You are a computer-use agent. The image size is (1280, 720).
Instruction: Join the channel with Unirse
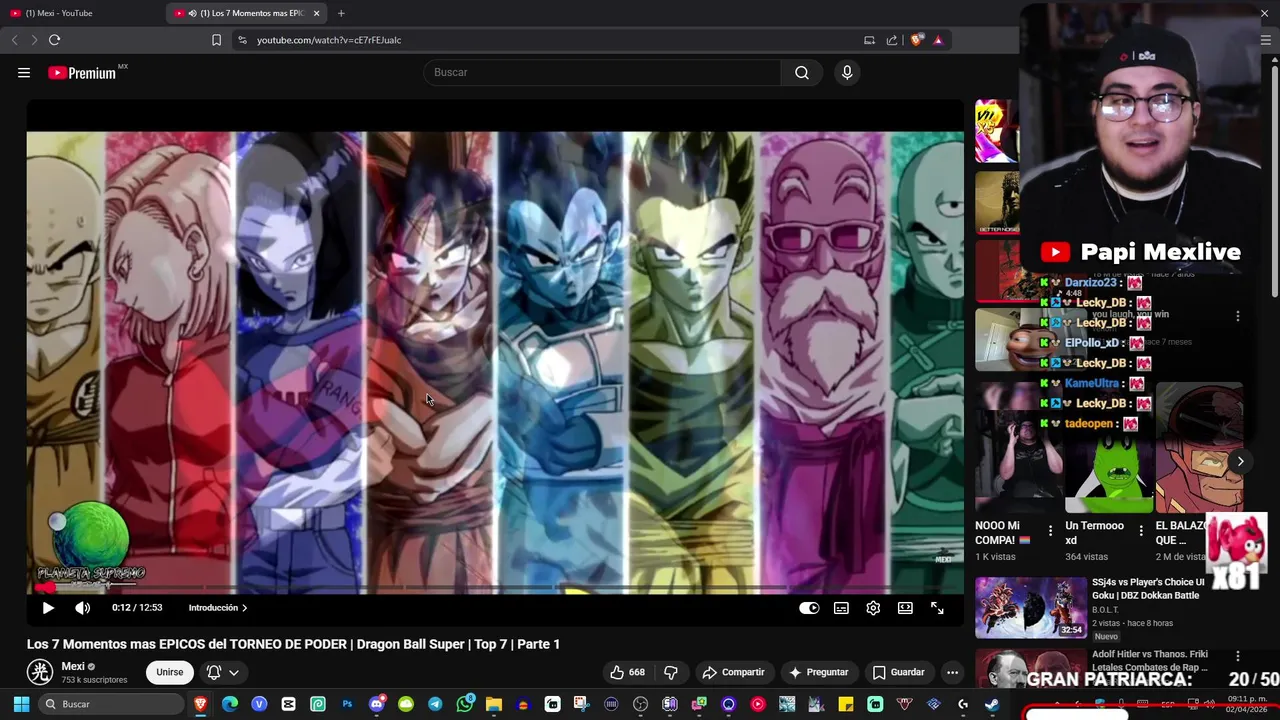pyautogui.click(x=169, y=672)
